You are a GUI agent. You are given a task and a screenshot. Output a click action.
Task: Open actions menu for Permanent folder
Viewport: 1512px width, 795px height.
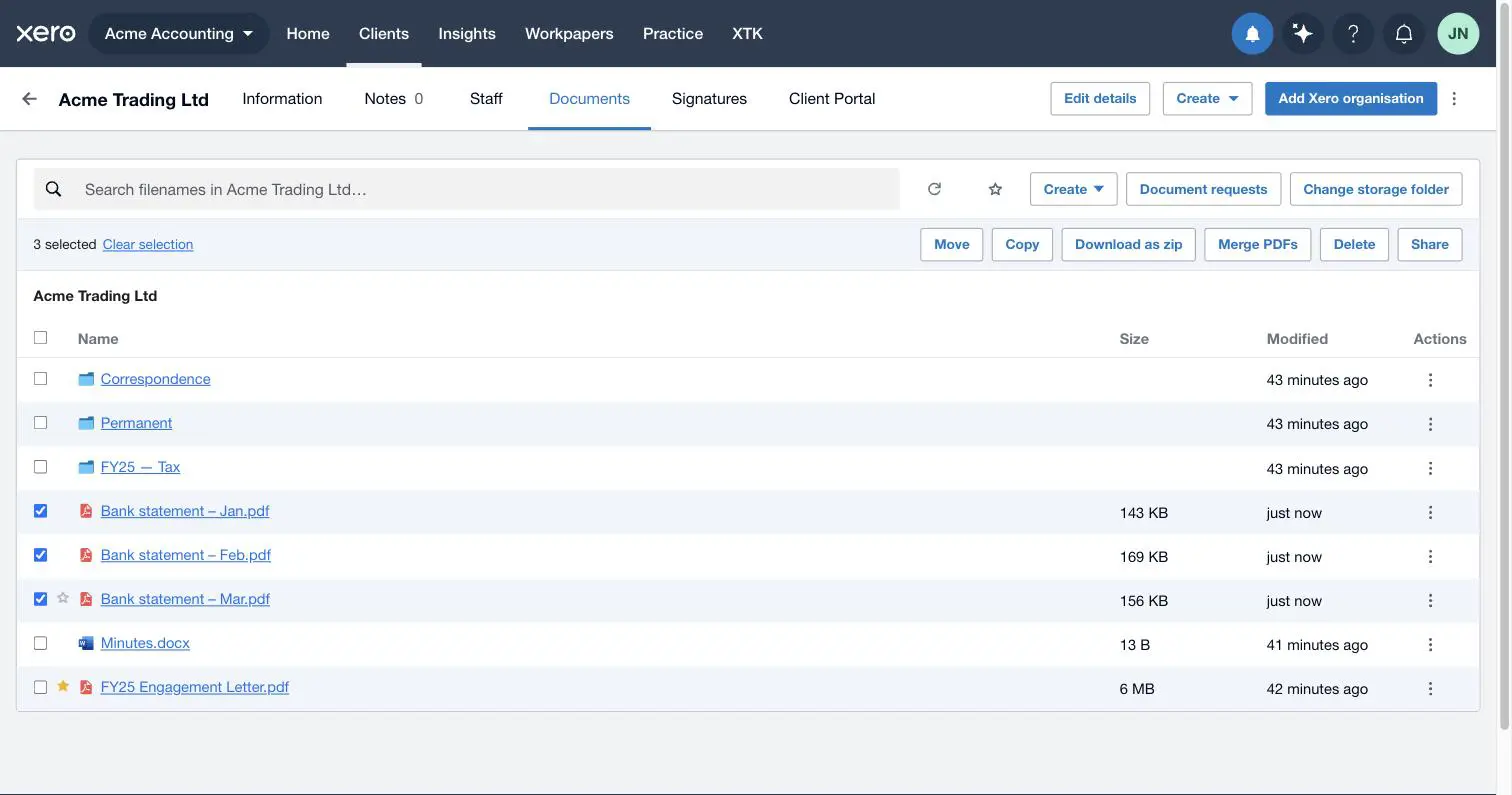[1430, 424]
